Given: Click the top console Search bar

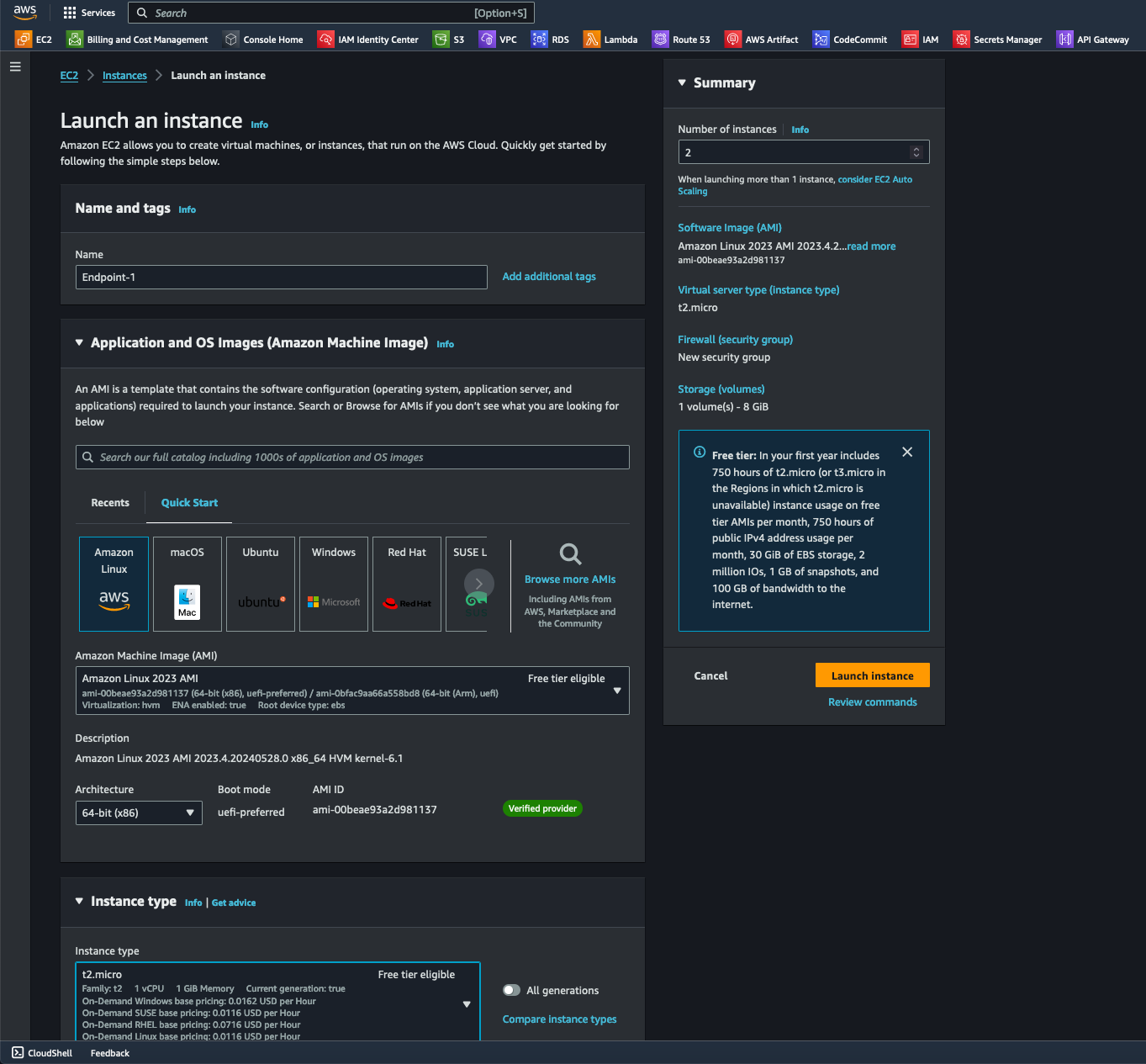Looking at the screenshot, I should (x=331, y=13).
